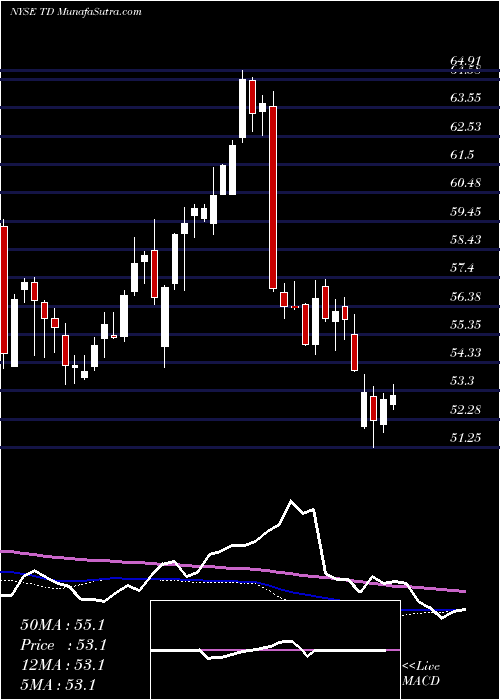
Task: Click the 56.38 price axis label
Action: click(x=466, y=296)
